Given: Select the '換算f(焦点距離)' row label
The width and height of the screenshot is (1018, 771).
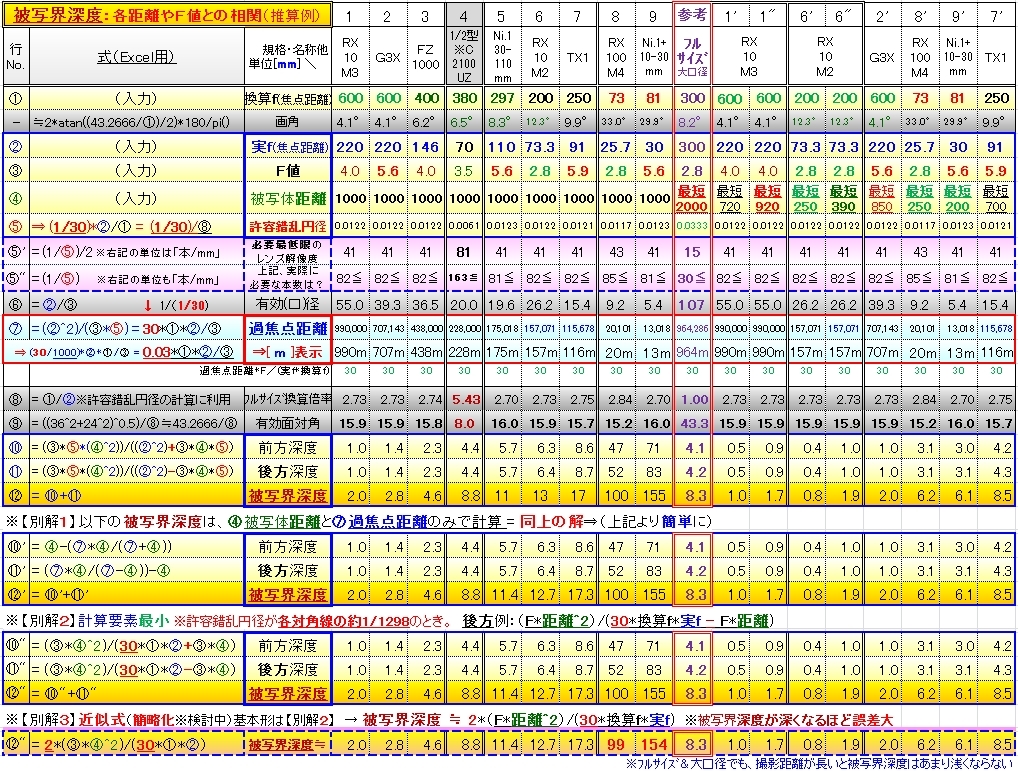Looking at the screenshot, I should [x=288, y=99].
